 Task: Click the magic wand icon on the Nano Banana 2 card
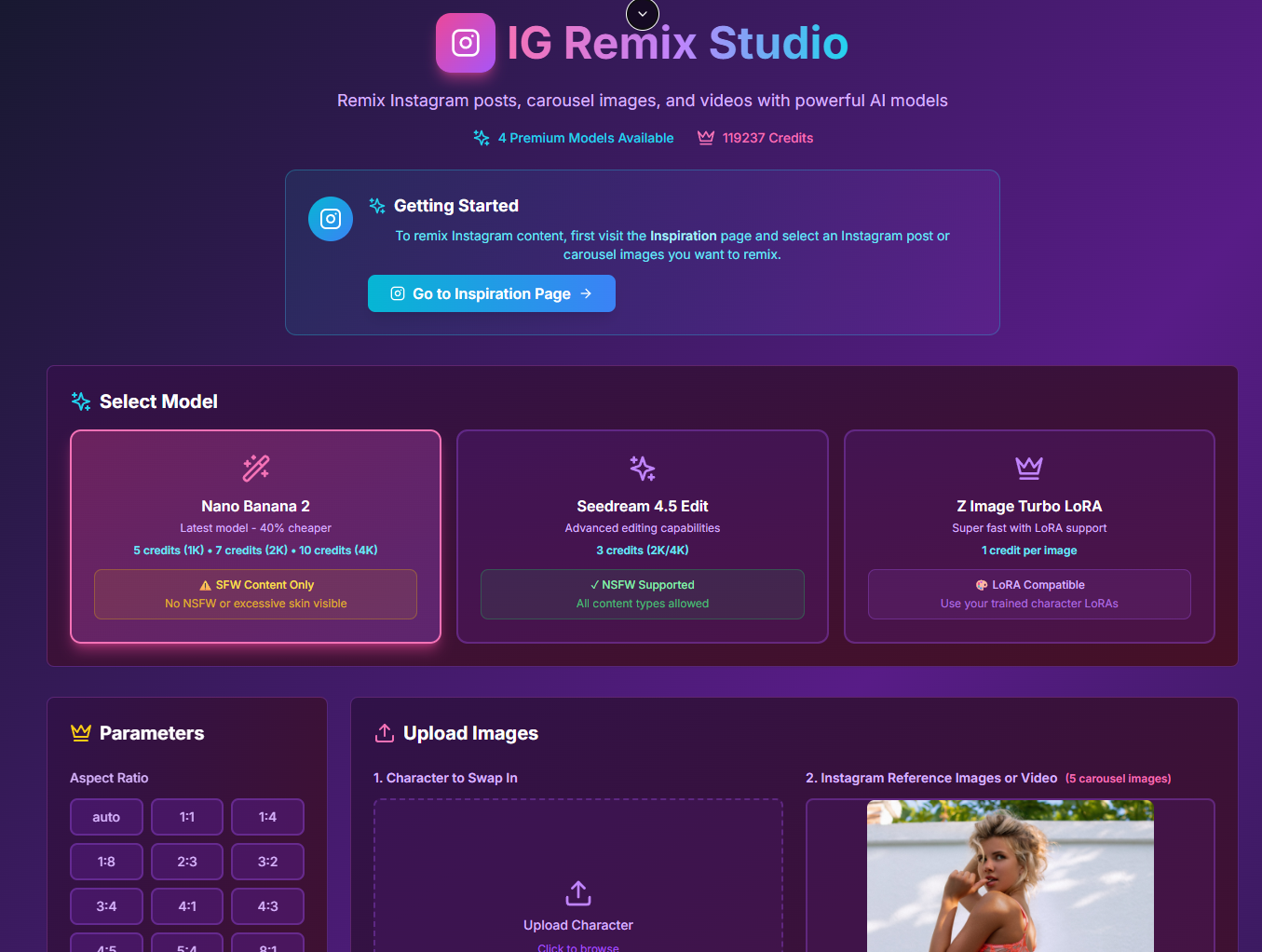point(255,469)
